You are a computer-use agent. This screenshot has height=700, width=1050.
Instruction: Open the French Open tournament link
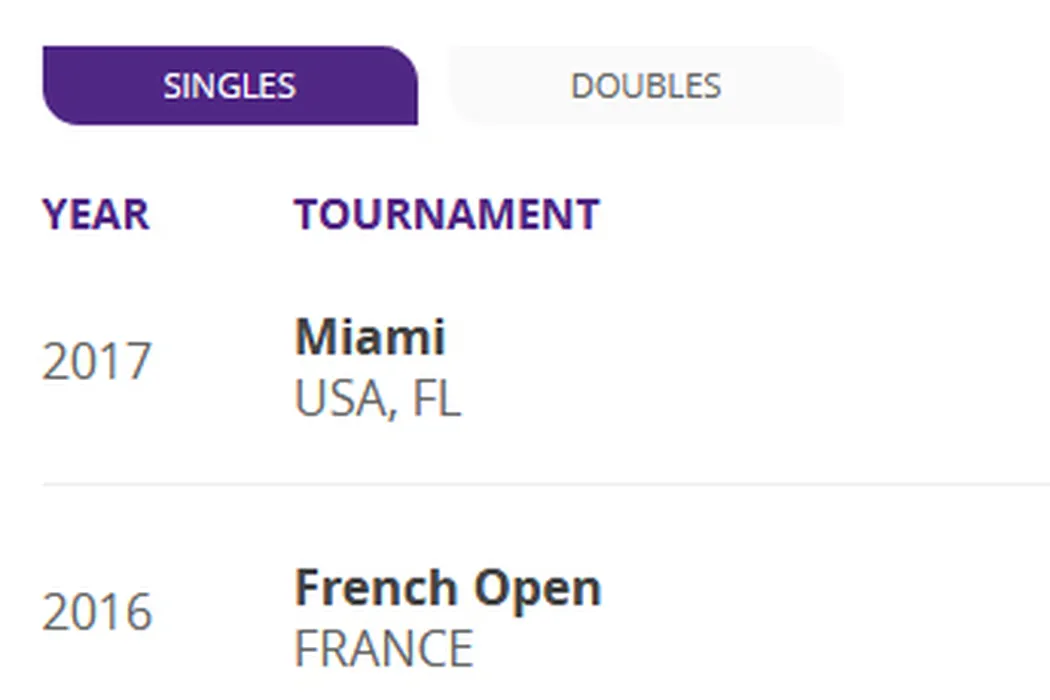tap(447, 588)
